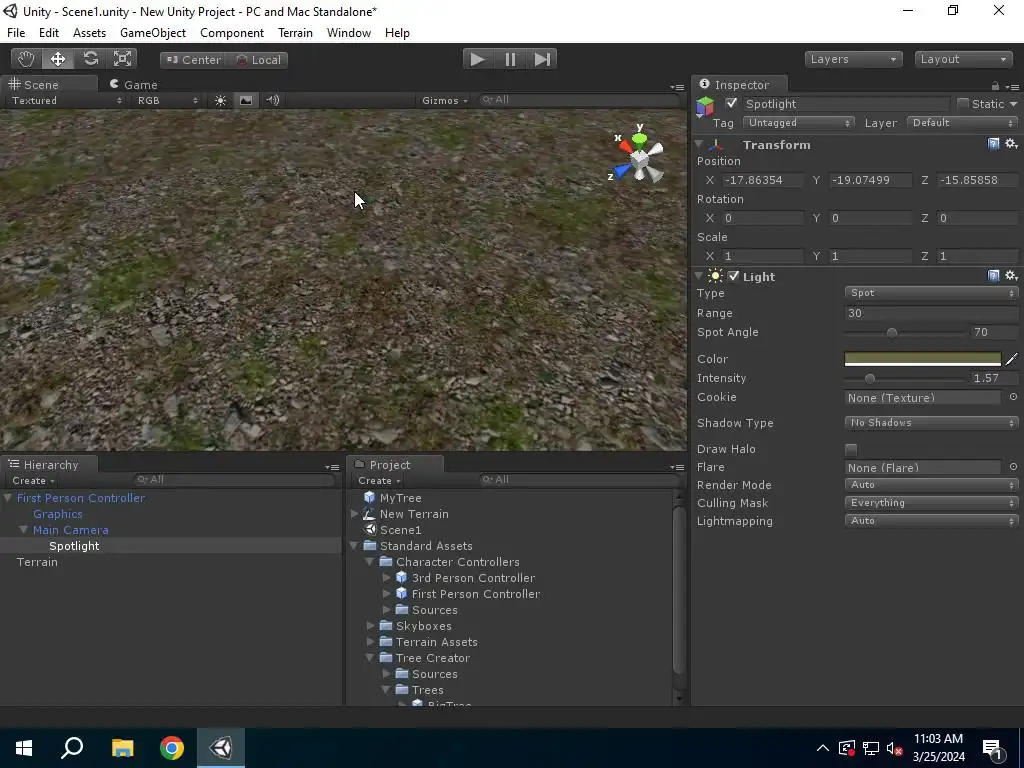Screen dimensions: 1024x768
Task: Open the Terrain menu
Action: click(x=295, y=33)
